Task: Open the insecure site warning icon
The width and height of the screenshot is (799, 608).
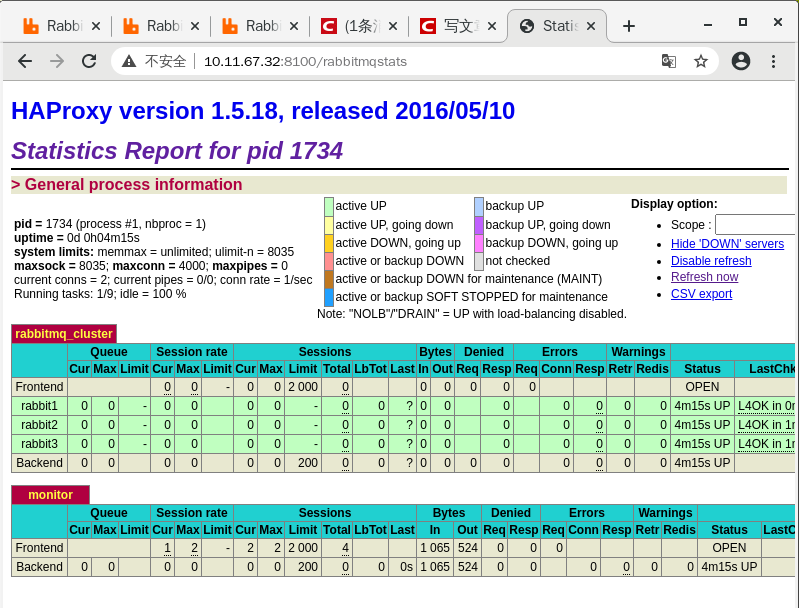Action: click(129, 62)
